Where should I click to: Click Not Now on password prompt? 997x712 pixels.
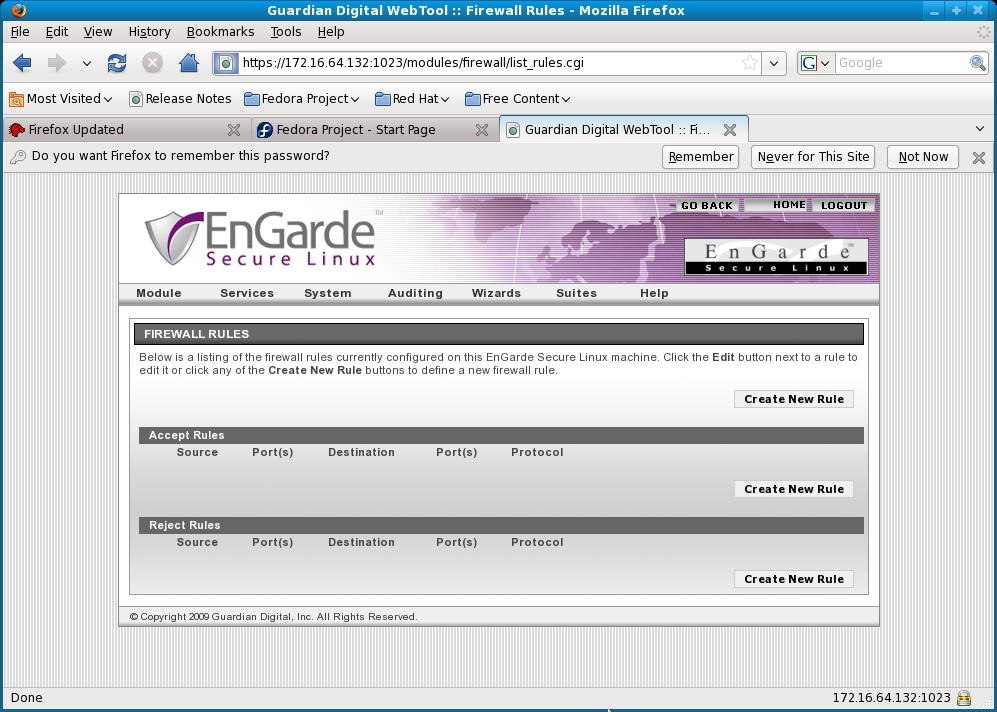923,157
